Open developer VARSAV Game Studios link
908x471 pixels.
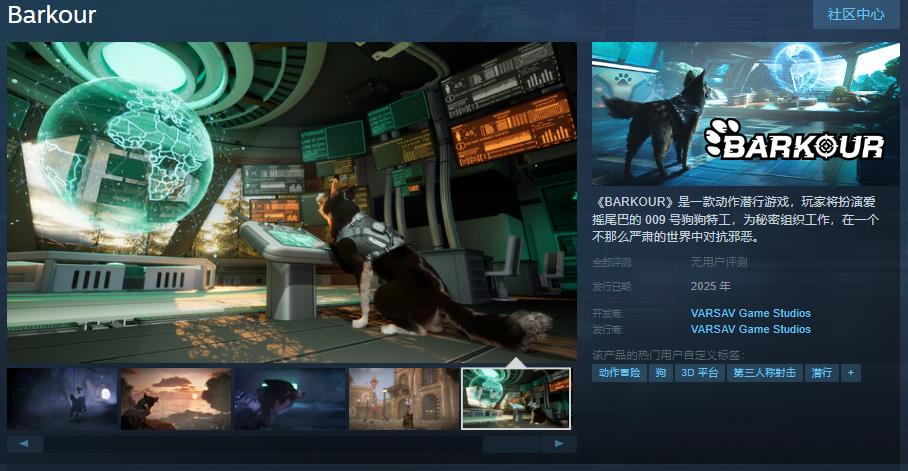coord(750,313)
